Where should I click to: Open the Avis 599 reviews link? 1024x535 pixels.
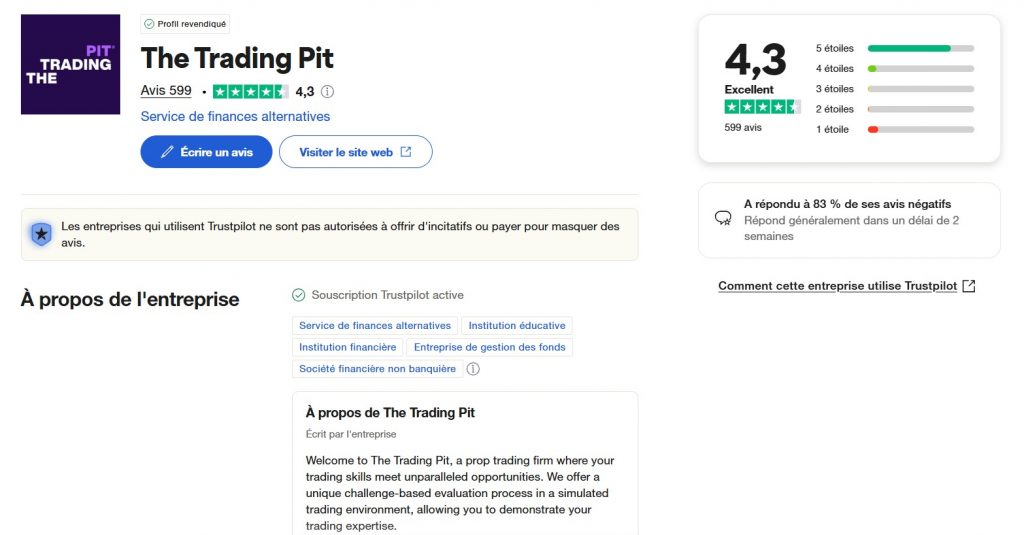coord(166,91)
